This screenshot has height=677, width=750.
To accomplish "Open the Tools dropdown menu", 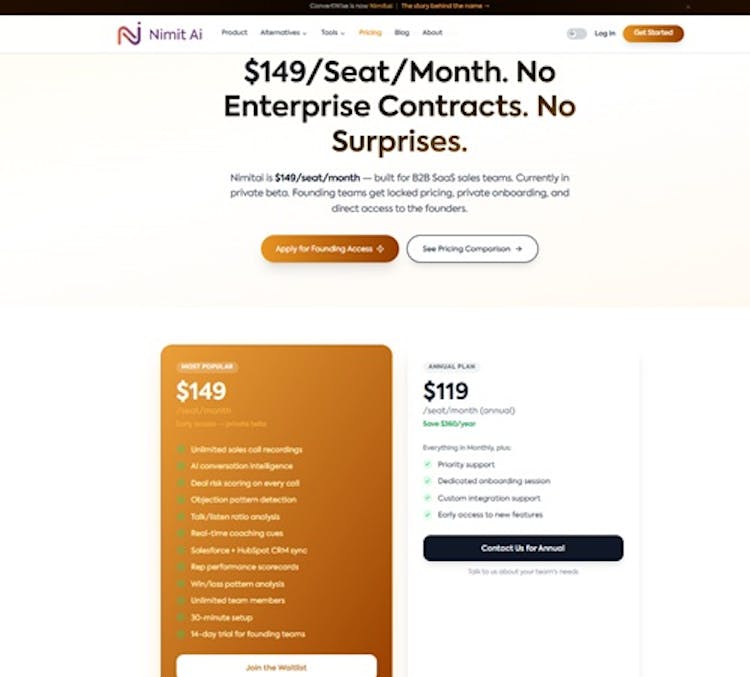I will 332,33.
